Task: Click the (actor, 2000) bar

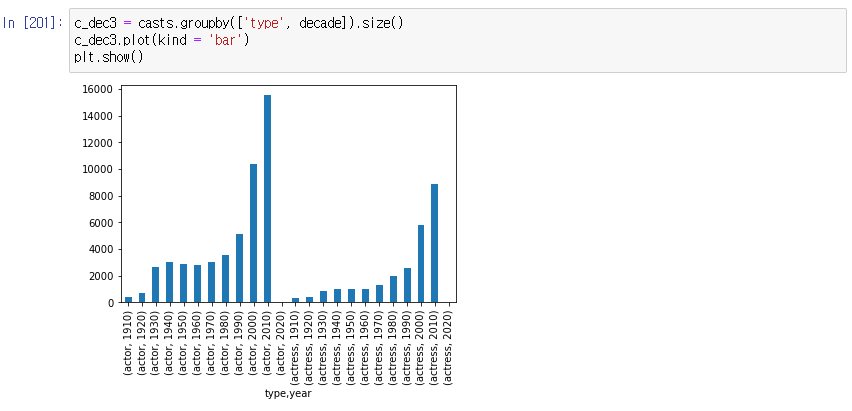Action: 253,233
